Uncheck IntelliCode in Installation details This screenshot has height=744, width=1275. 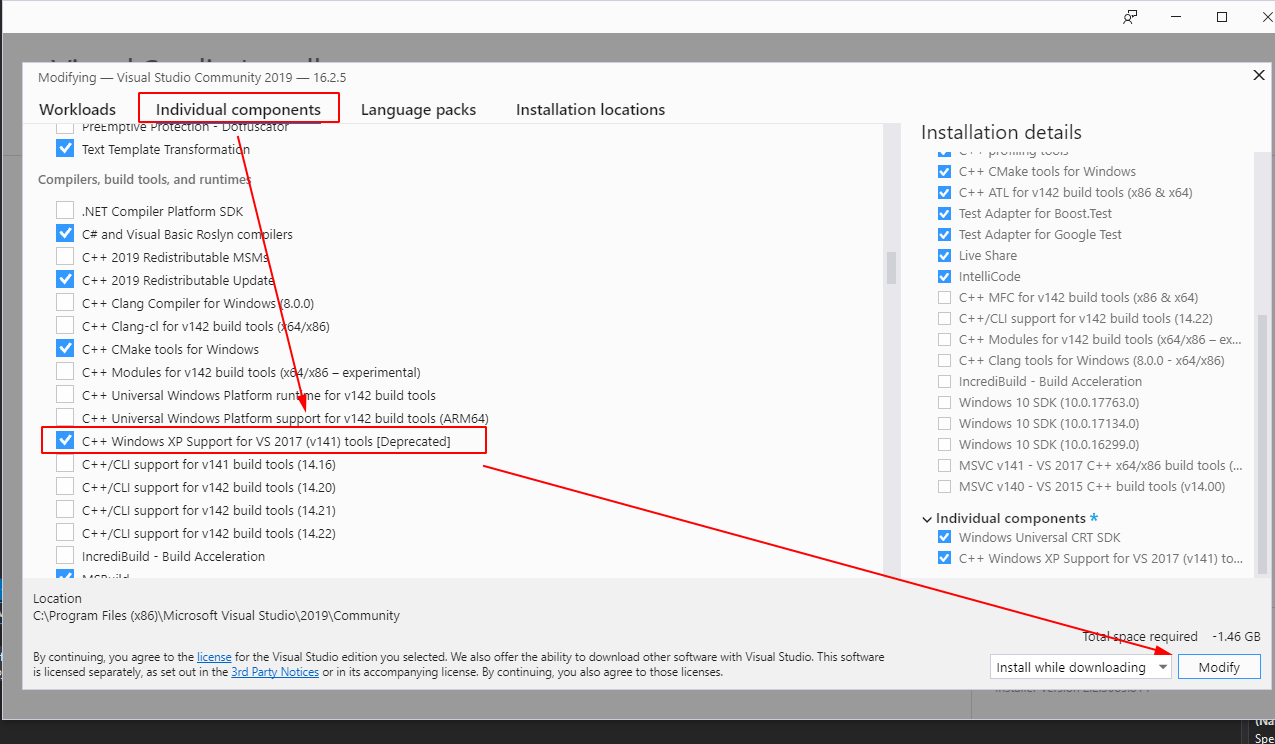coord(945,276)
